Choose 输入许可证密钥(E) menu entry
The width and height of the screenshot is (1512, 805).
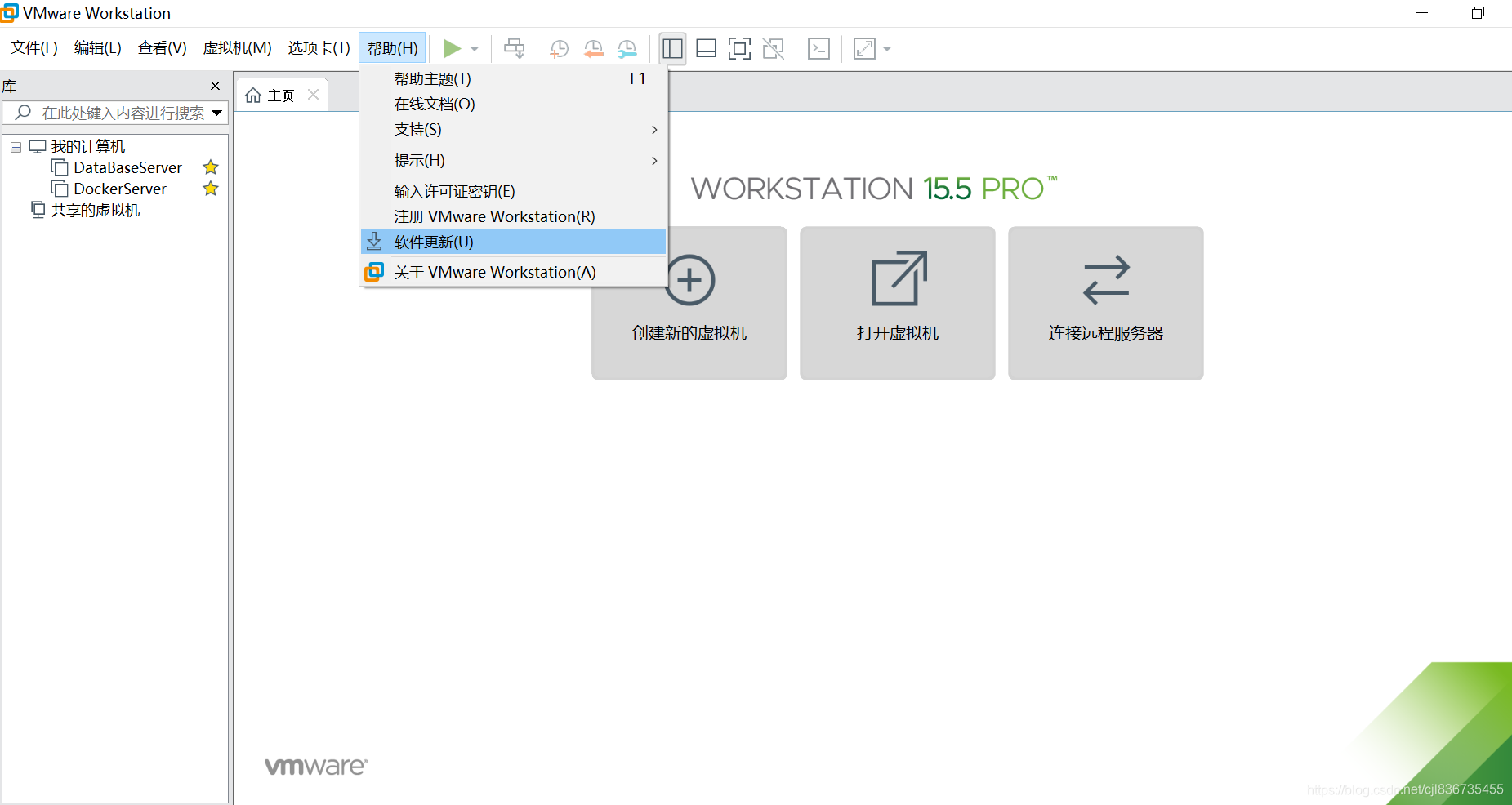[x=514, y=192]
